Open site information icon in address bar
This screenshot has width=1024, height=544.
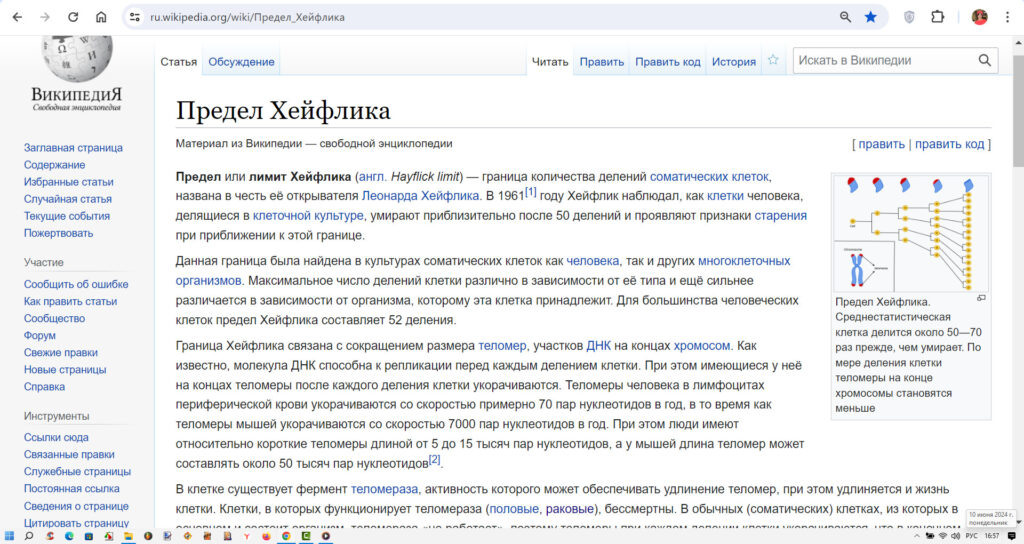click(x=135, y=17)
